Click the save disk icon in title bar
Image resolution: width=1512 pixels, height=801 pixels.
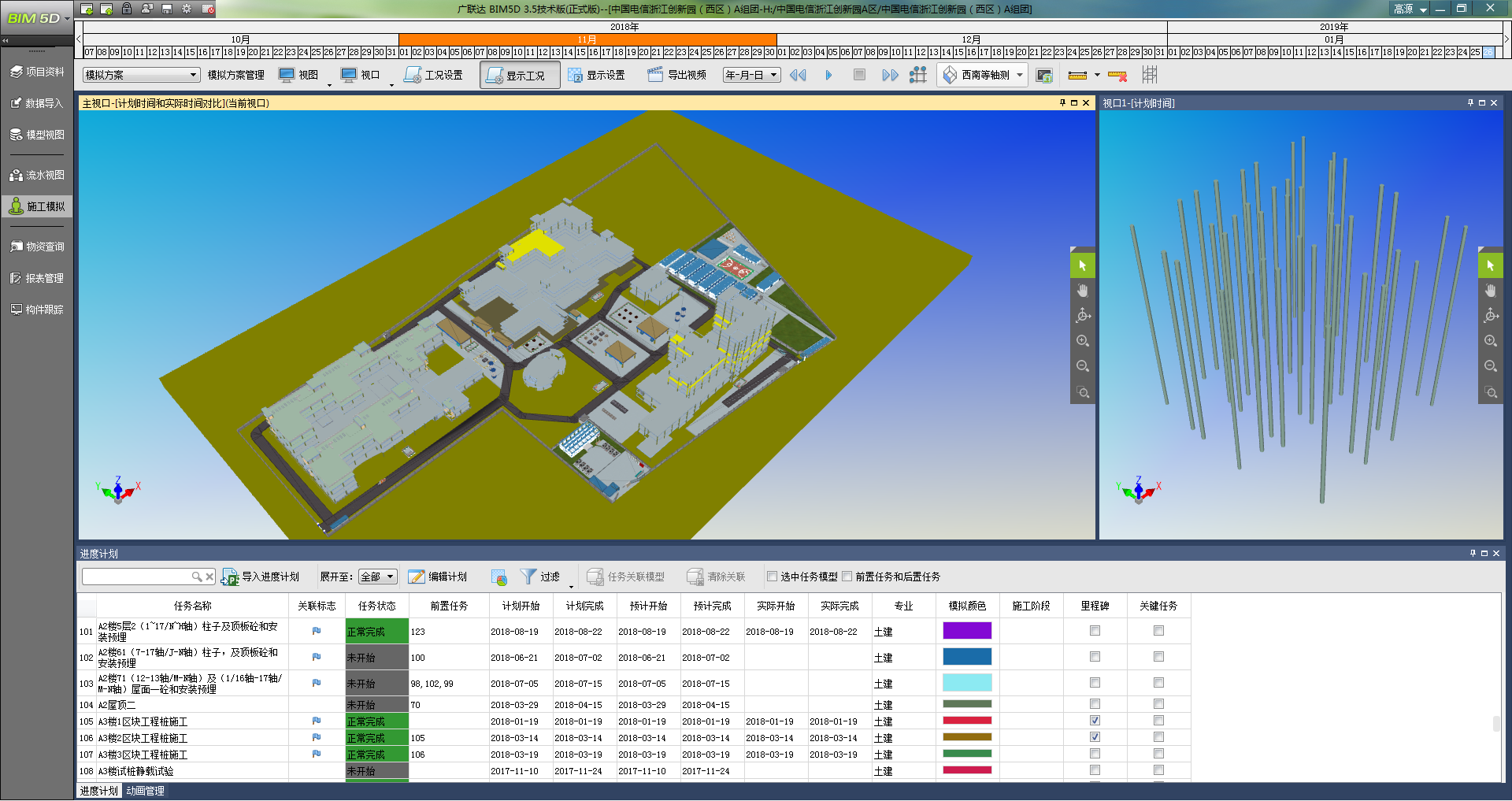coord(167,9)
